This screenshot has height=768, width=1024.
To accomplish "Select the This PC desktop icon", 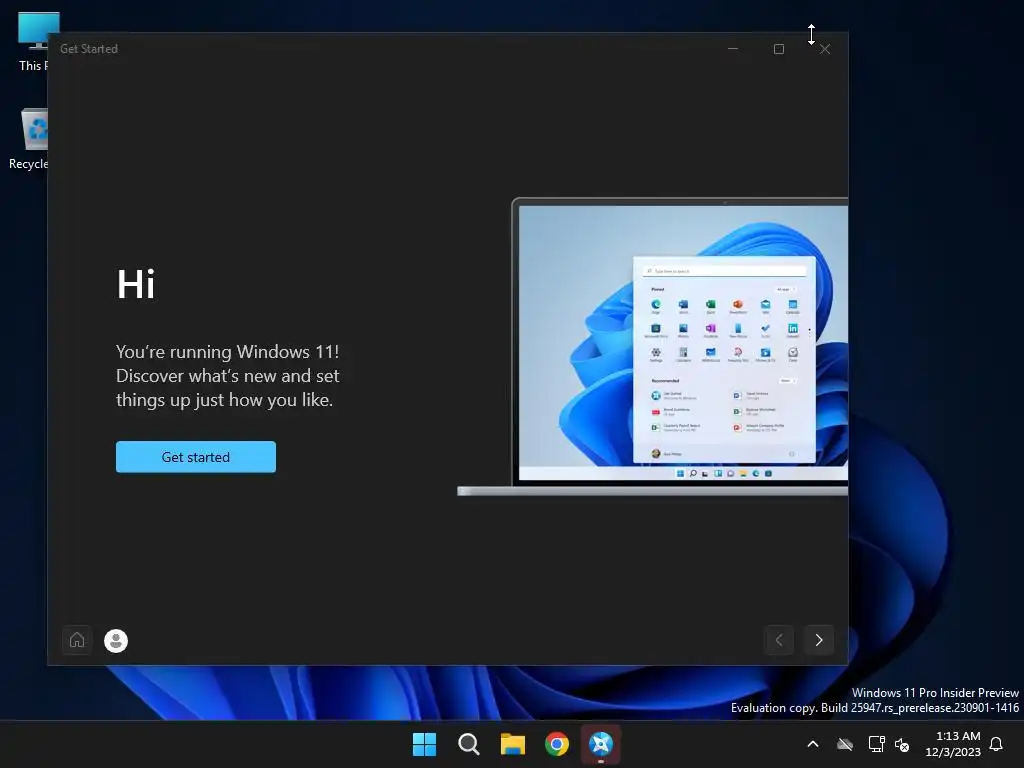I will tap(34, 42).
